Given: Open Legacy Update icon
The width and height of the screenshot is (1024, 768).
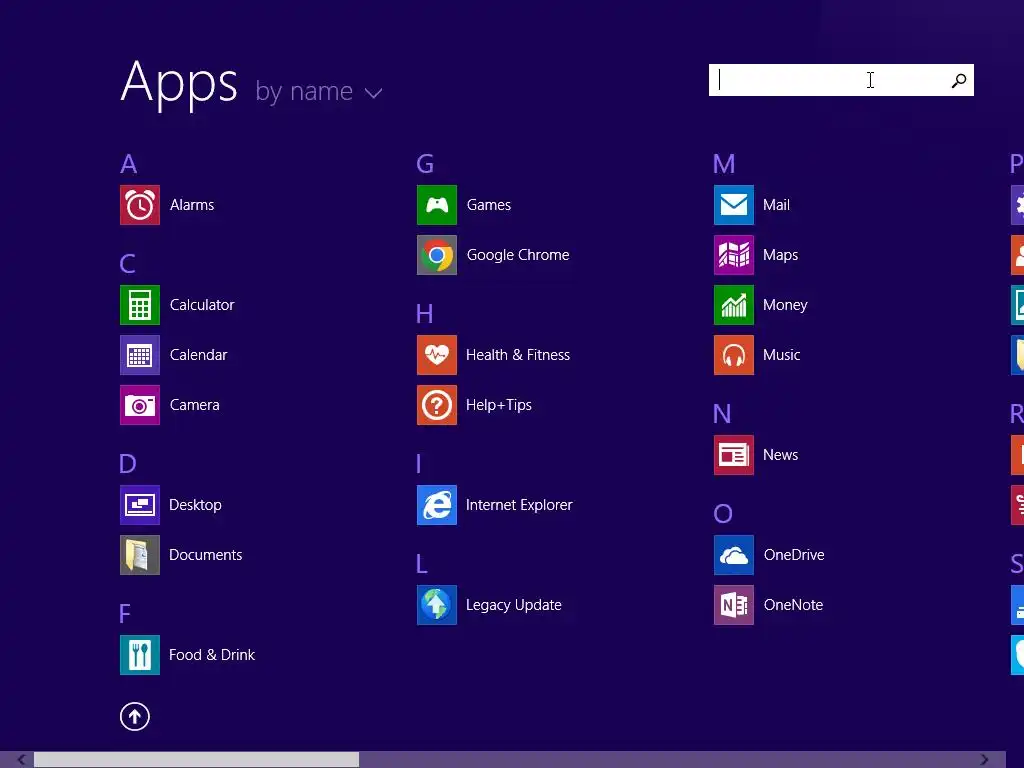Looking at the screenshot, I should (437, 605).
